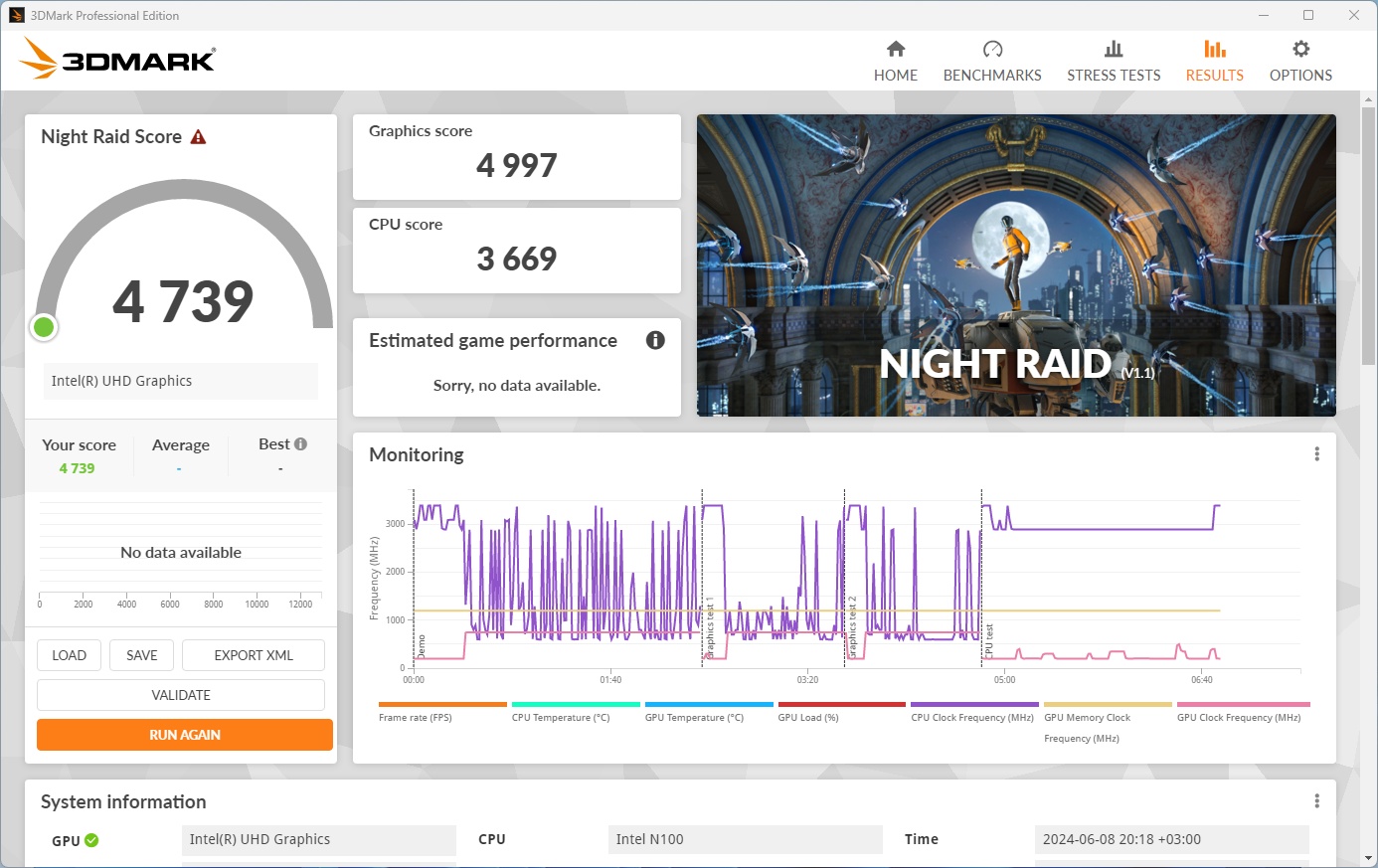Minimize the 3DMark window

coord(1264,15)
